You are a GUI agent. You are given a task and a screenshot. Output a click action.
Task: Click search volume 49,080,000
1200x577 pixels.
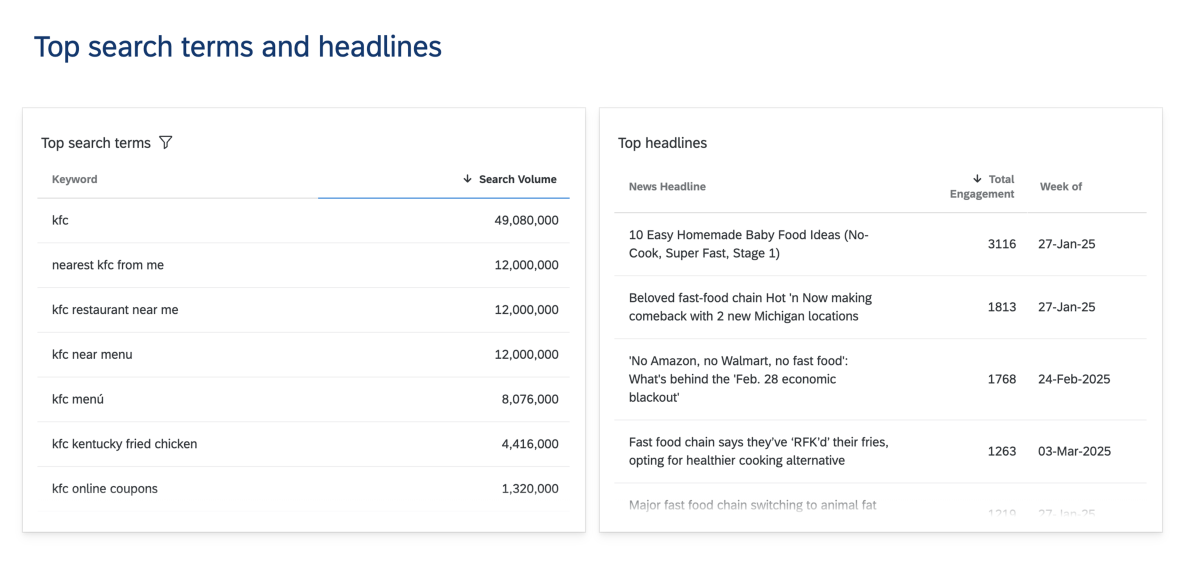pos(526,220)
